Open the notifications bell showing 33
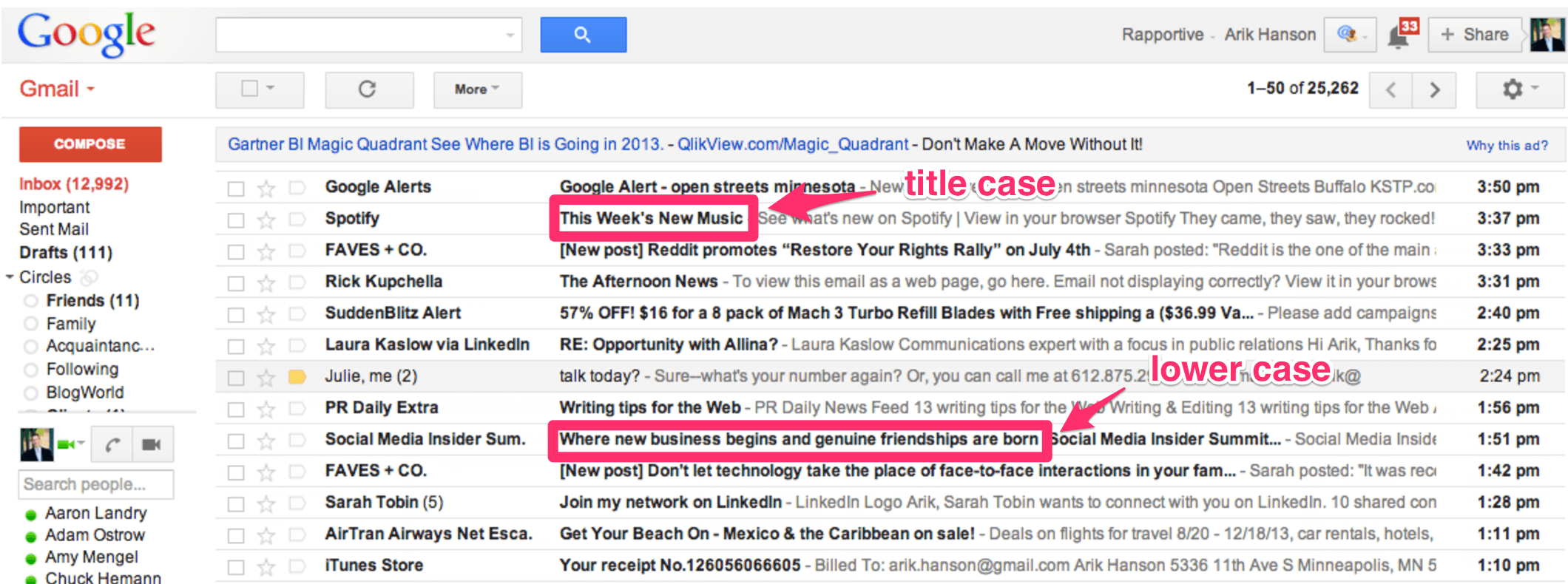This screenshot has height=584, width=1568. 1402,34
